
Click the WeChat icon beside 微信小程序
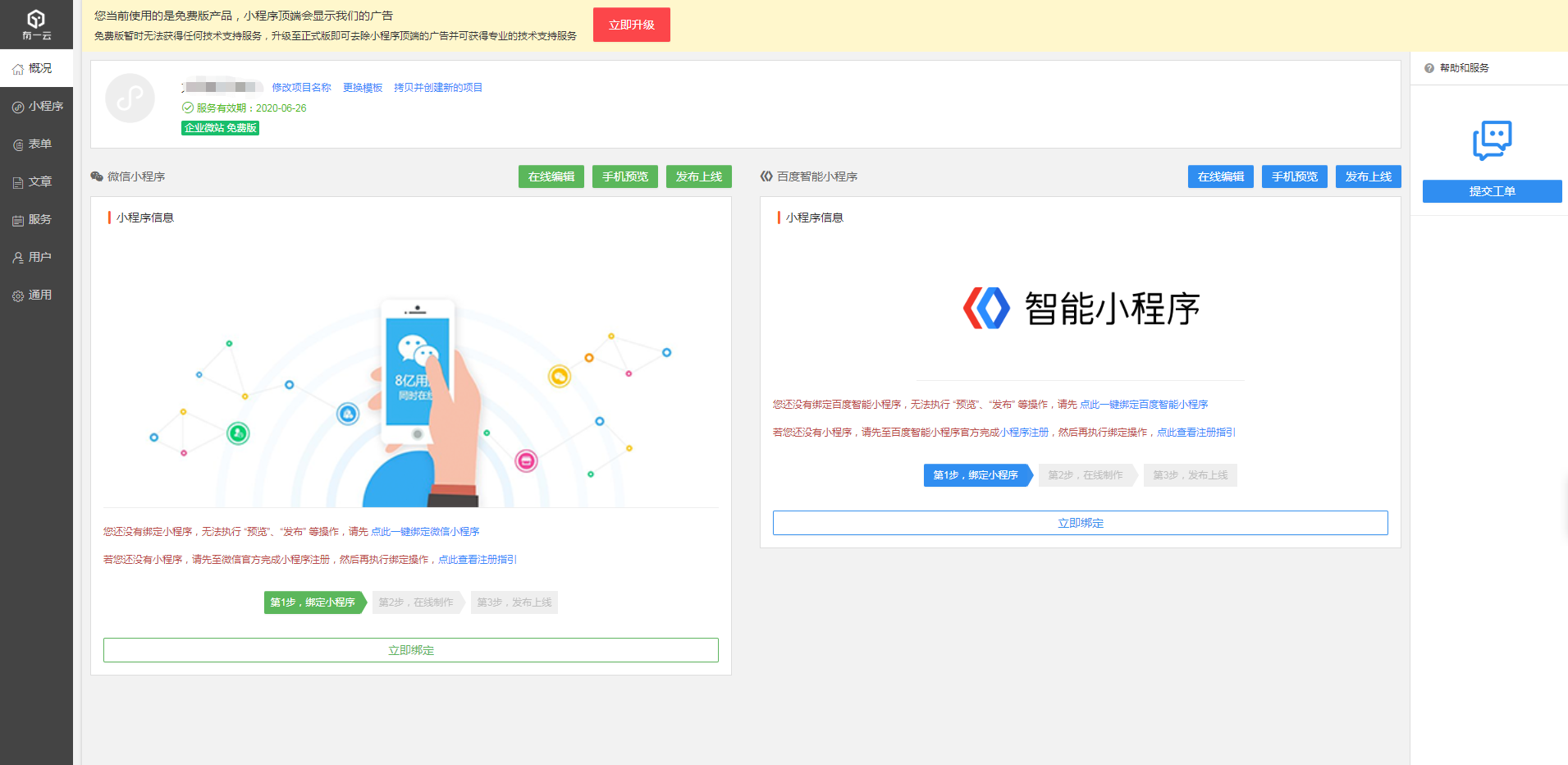(97, 176)
